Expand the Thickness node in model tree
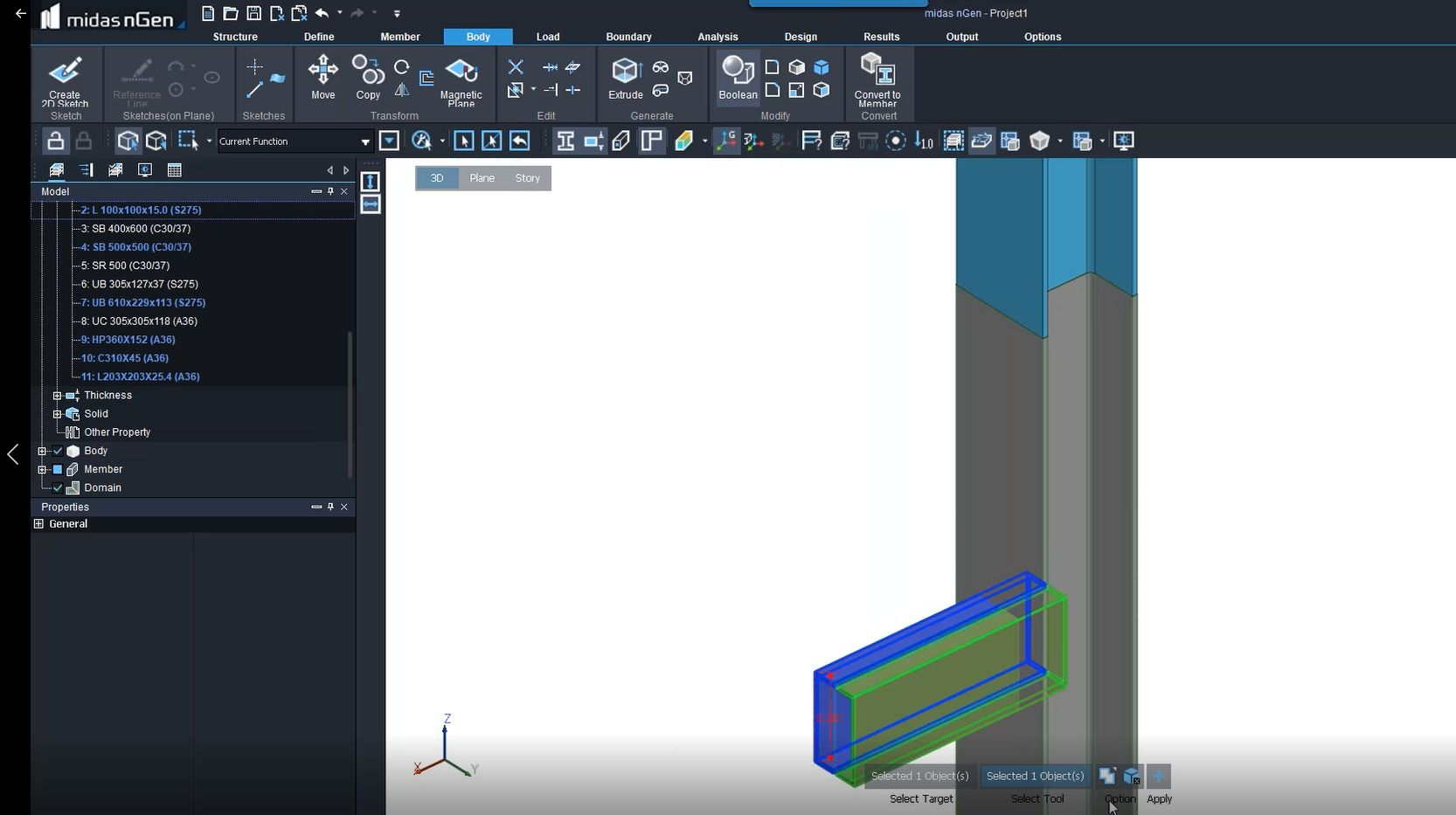 click(x=55, y=395)
